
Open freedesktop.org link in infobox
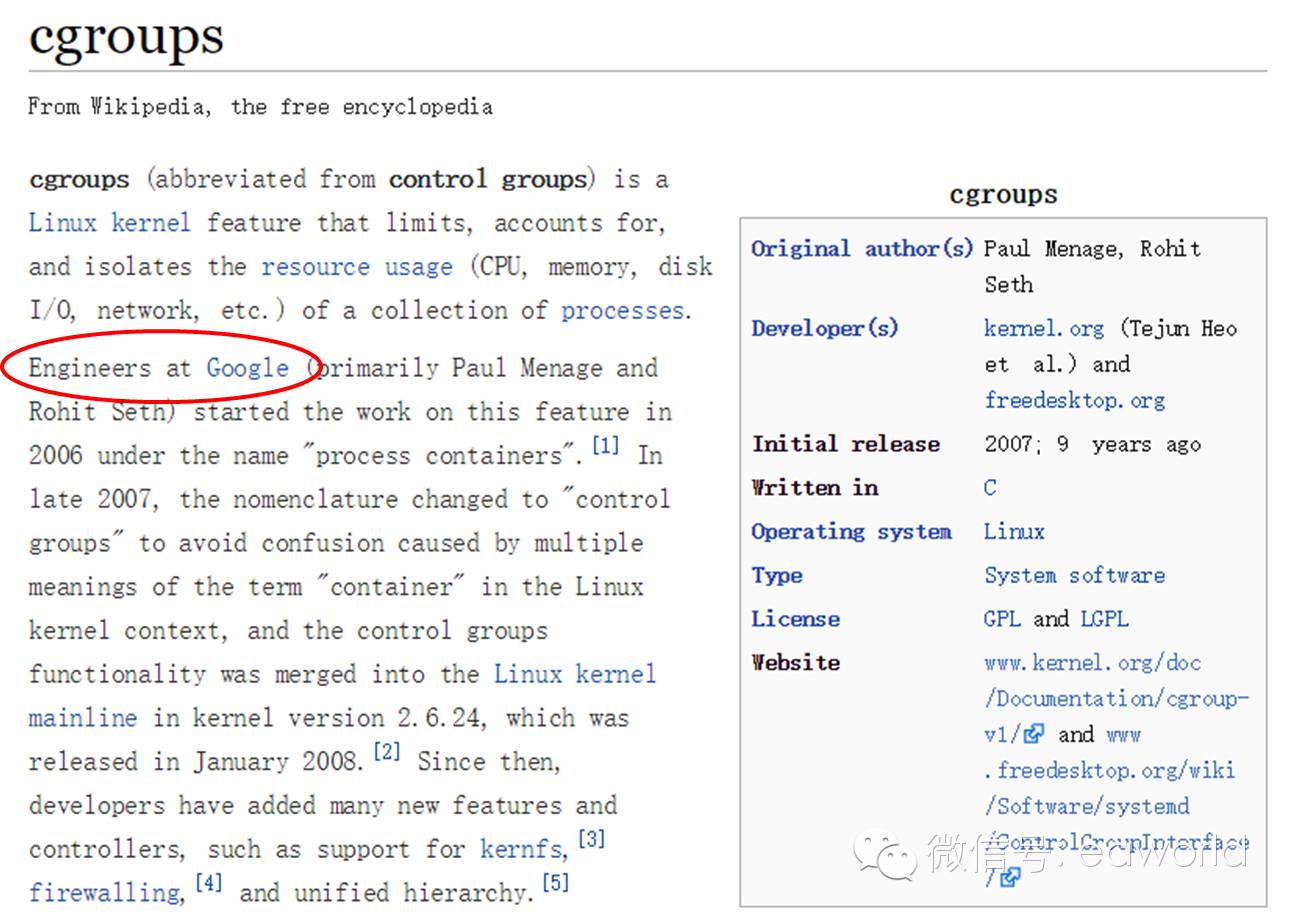click(1074, 400)
